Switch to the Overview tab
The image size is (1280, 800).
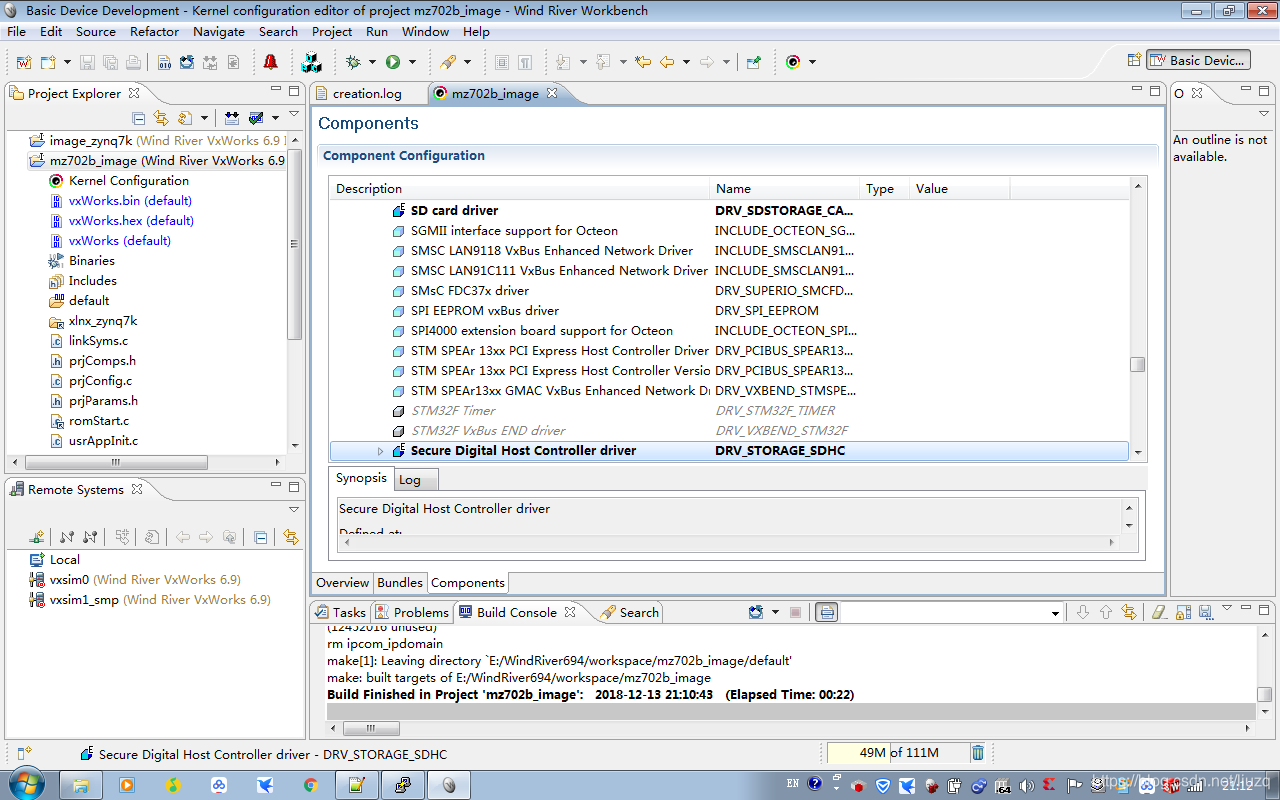tap(343, 582)
